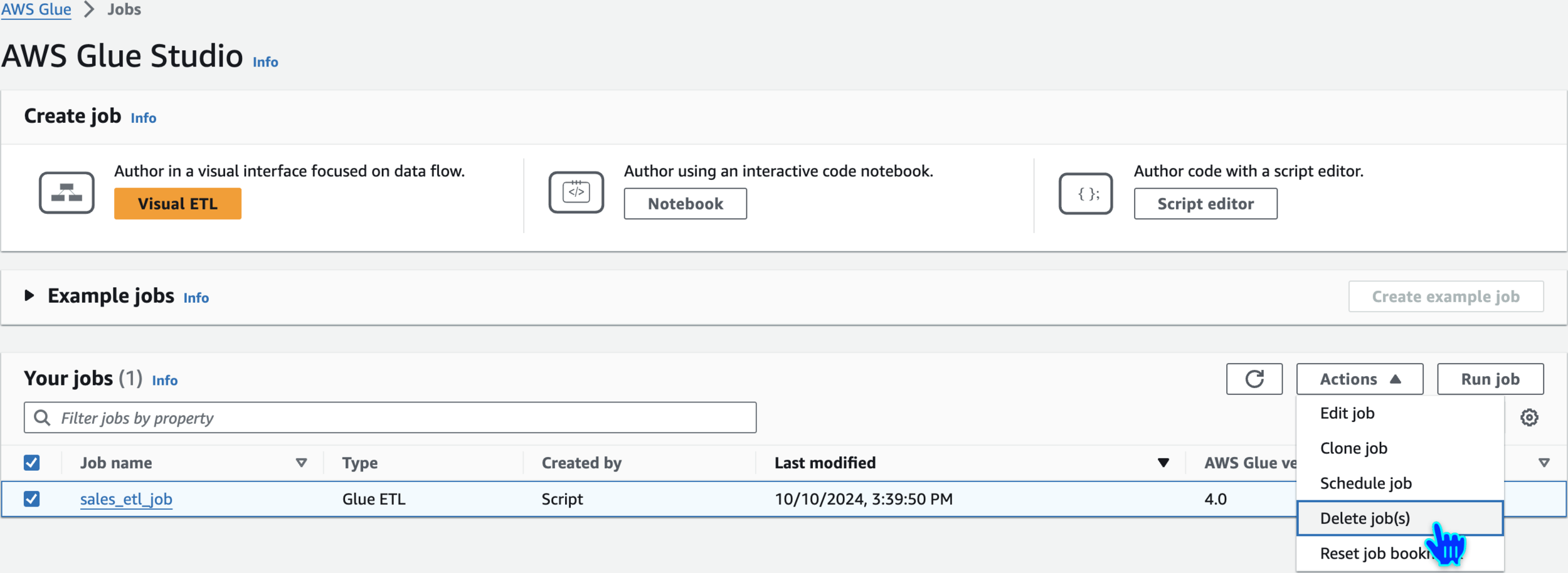
Task: Choose Clone job from Actions menu
Action: pos(1400,448)
